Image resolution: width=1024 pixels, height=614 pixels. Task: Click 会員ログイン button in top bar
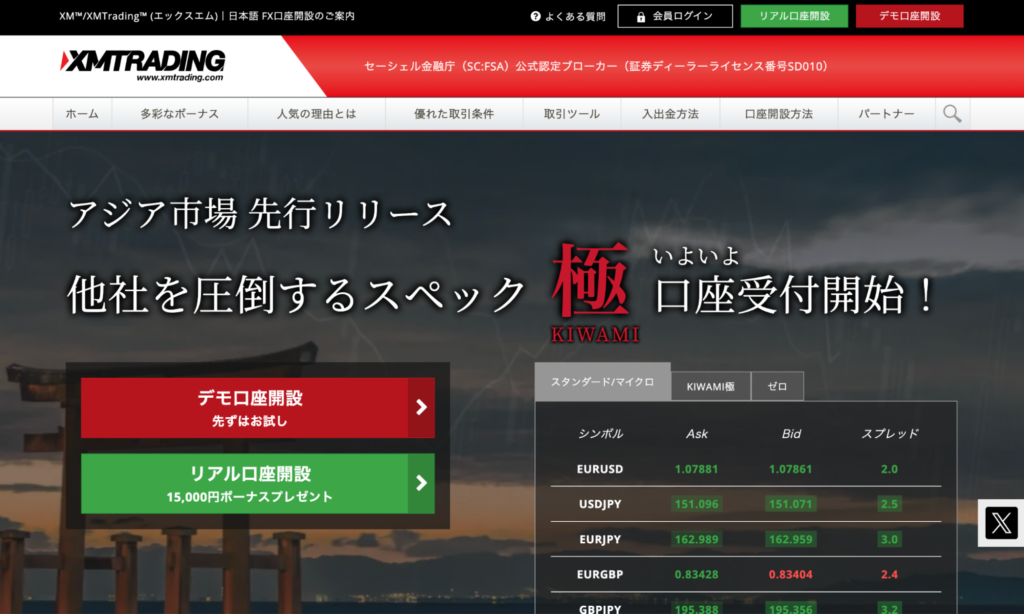click(675, 16)
